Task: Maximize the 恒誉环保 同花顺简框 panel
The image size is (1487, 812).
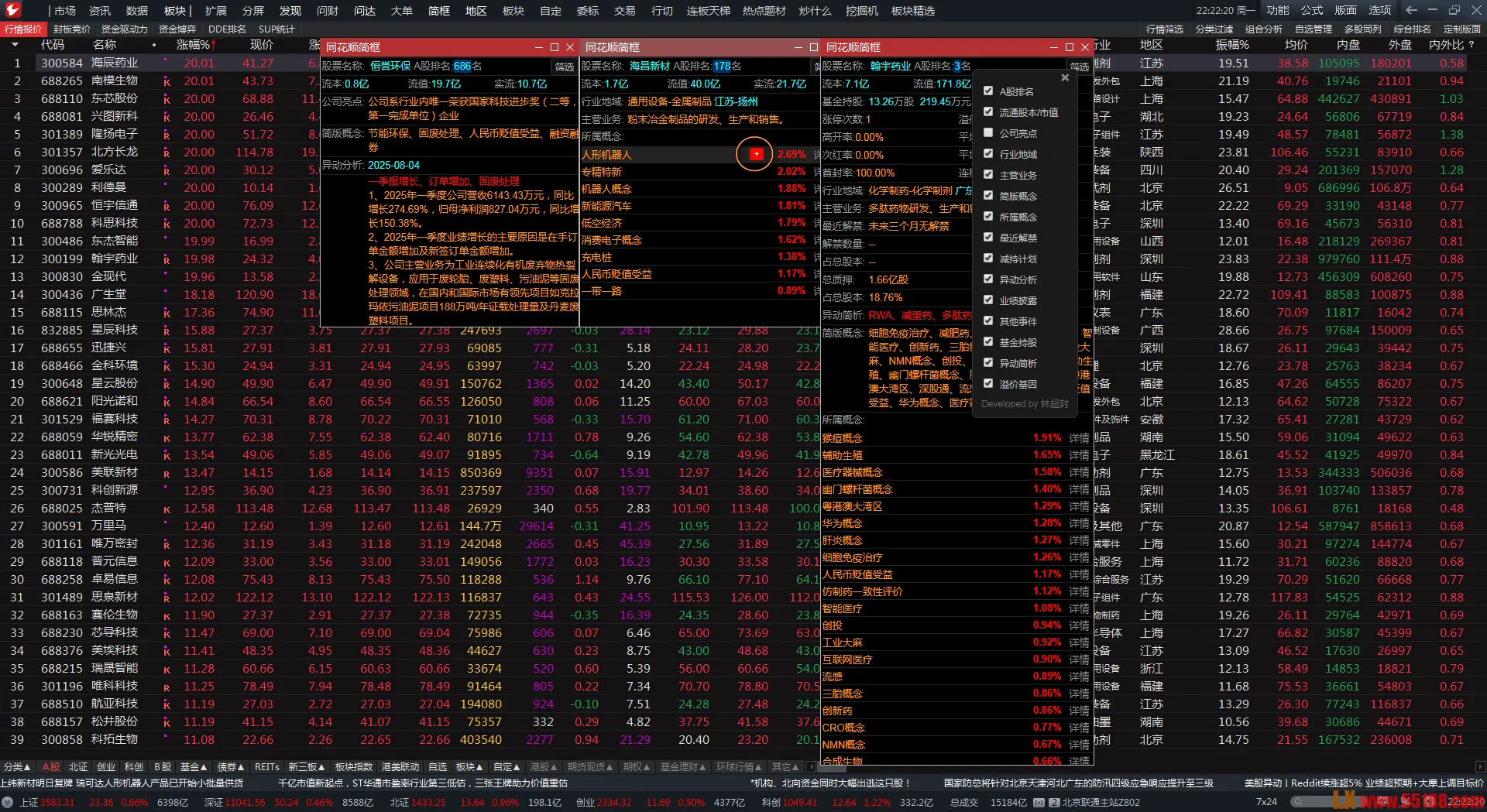Action: point(555,47)
